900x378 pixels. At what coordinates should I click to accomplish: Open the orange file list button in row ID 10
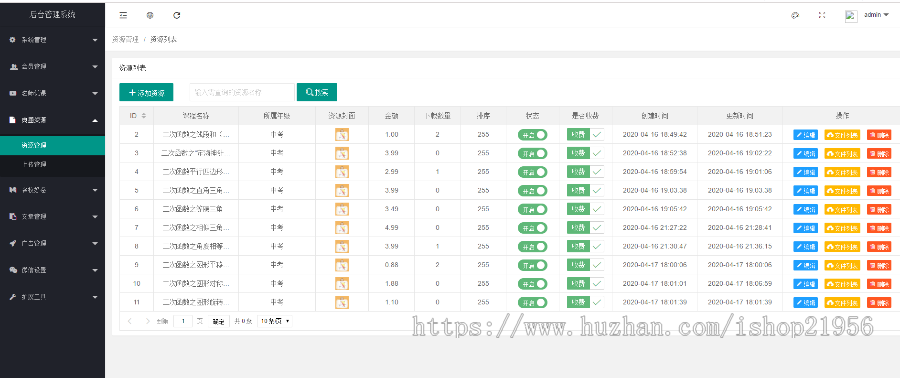[x=842, y=283]
